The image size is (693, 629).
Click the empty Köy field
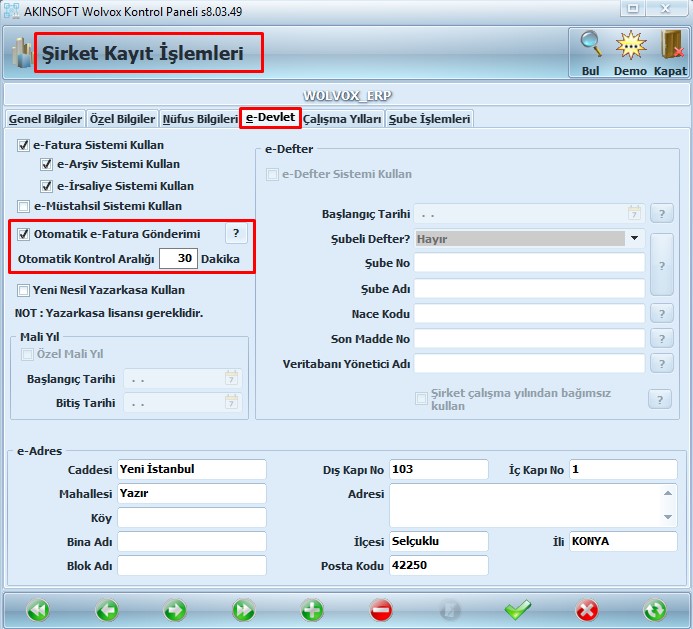(x=192, y=517)
